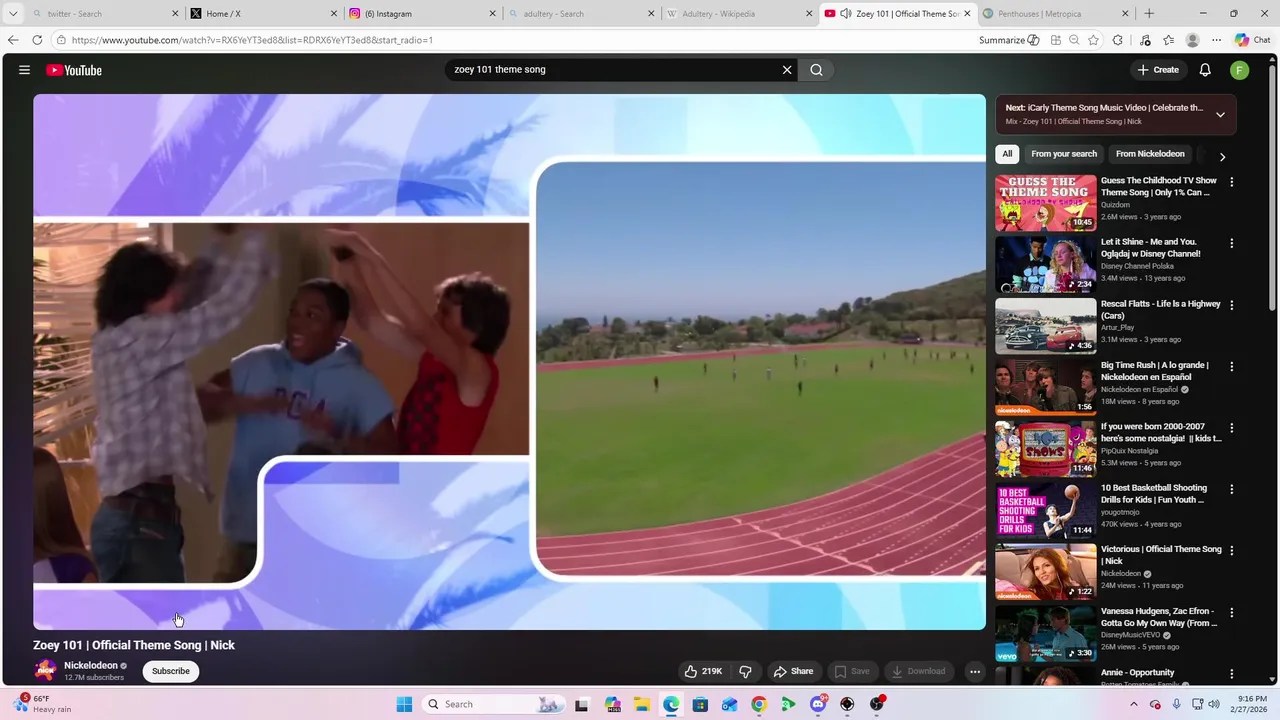Image resolution: width=1280 pixels, height=720 pixels.
Task: Clear the YouTube search box text
Action: [x=787, y=70]
